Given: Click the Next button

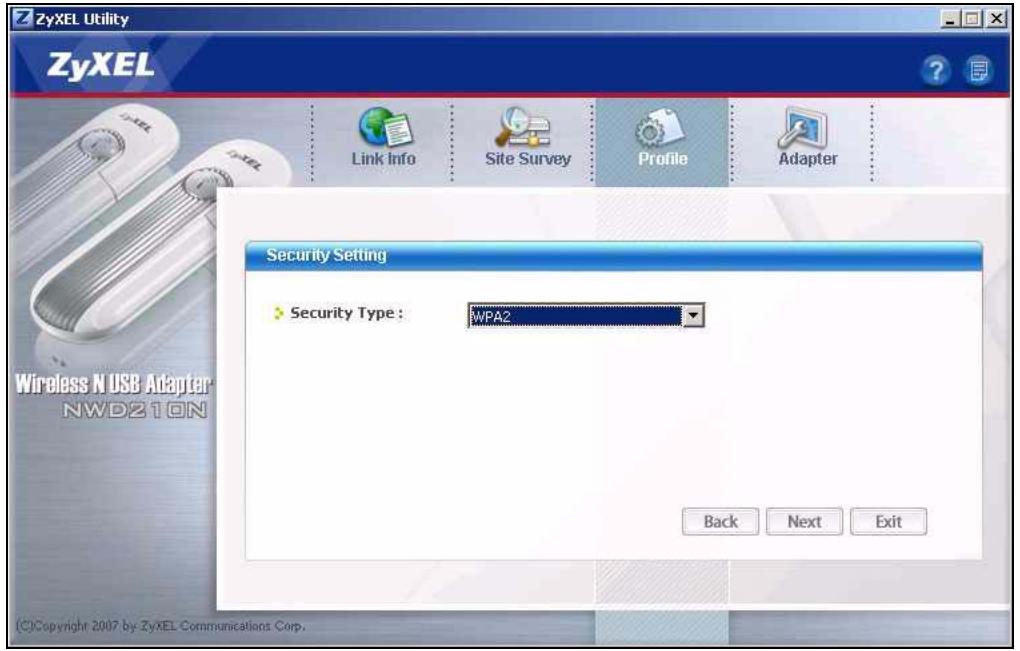Looking at the screenshot, I should coord(804,522).
